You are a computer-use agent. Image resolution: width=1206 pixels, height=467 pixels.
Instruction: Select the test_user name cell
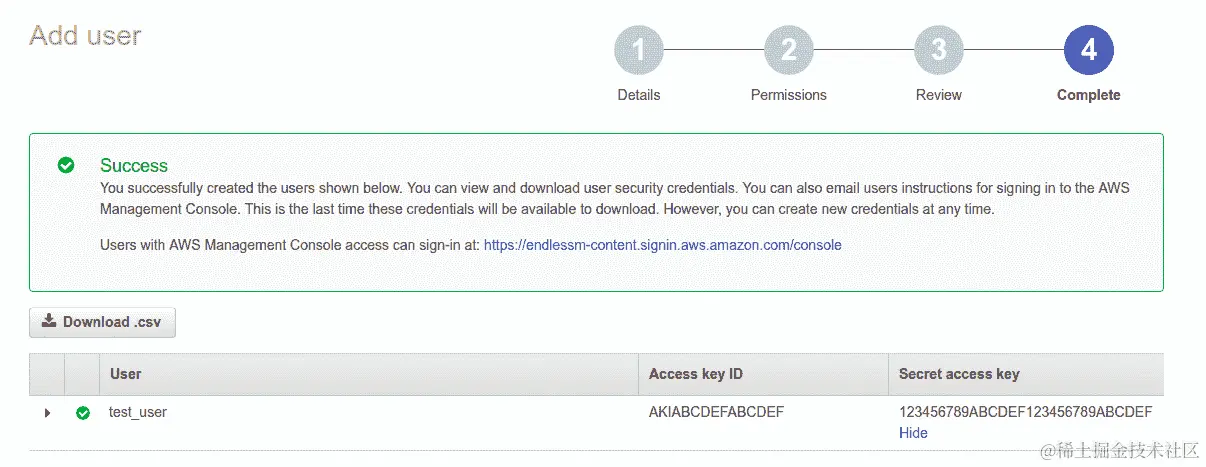138,412
